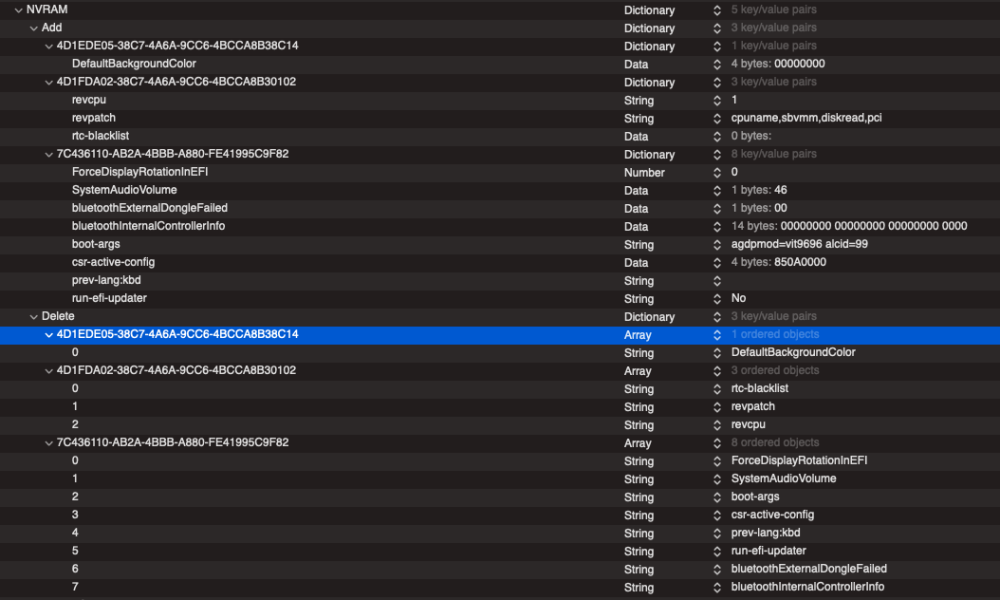Select SystemAudioVolume key under Add
Image resolution: width=1000 pixels, height=600 pixels.
point(124,190)
